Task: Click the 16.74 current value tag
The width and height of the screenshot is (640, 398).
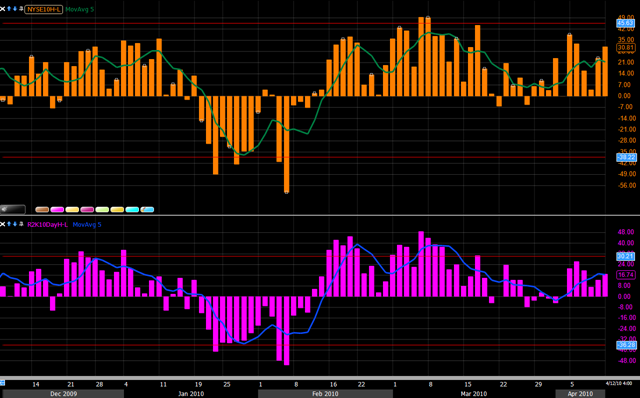Action: click(x=626, y=275)
